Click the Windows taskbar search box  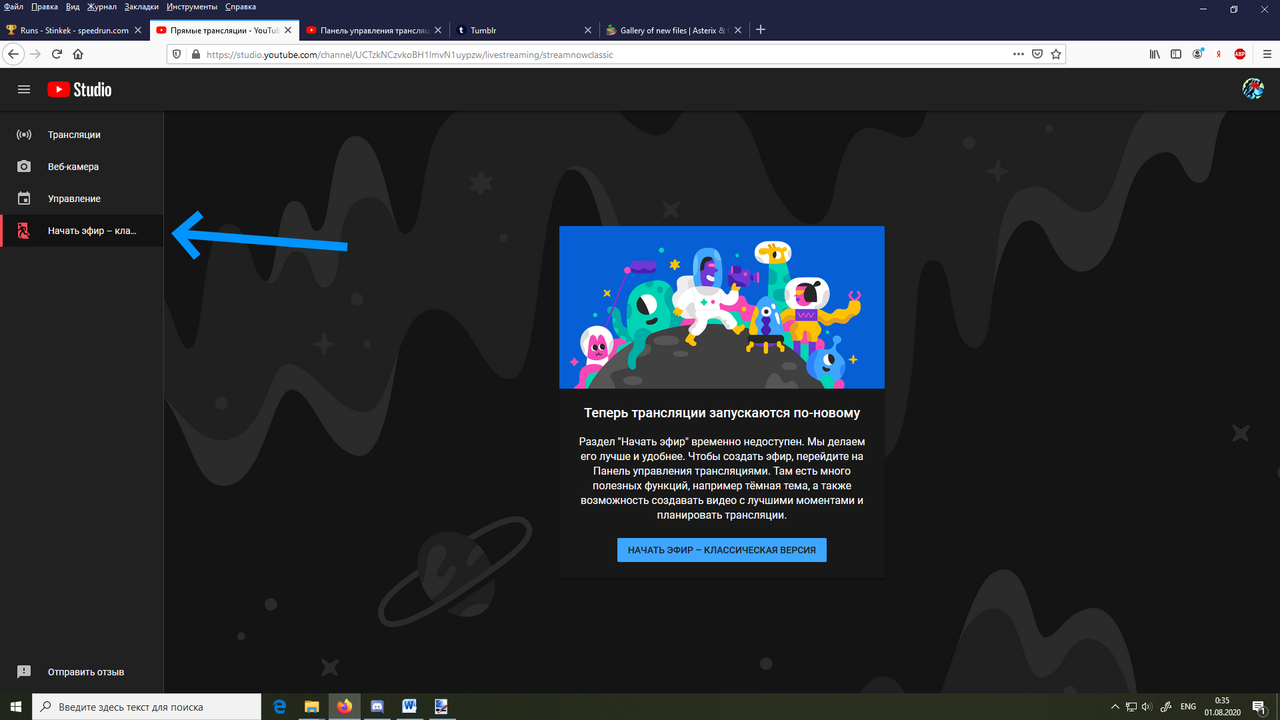pyautogui.click(x=147, y=706)
